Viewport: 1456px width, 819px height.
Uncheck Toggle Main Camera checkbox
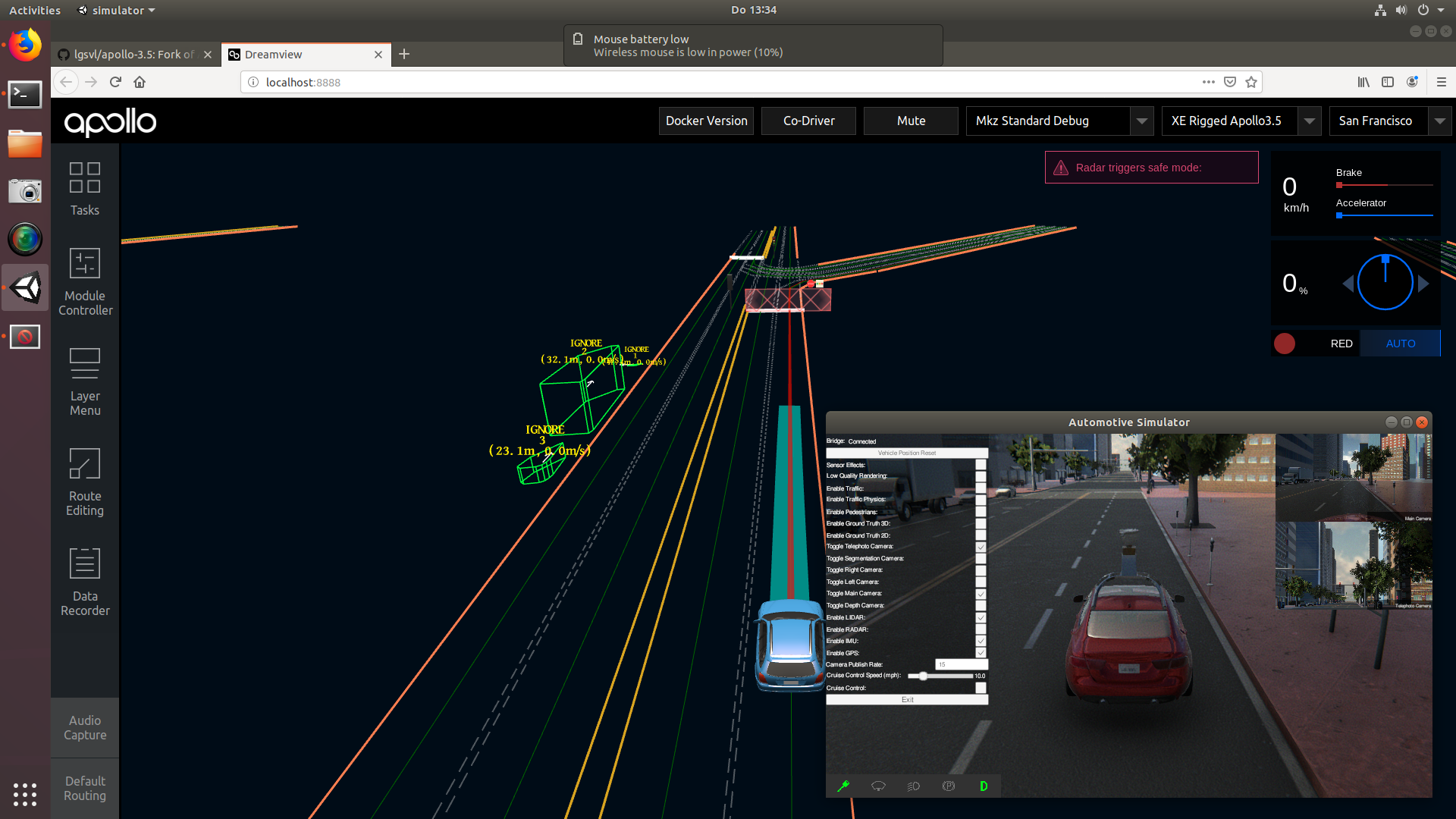pos(981,594)
